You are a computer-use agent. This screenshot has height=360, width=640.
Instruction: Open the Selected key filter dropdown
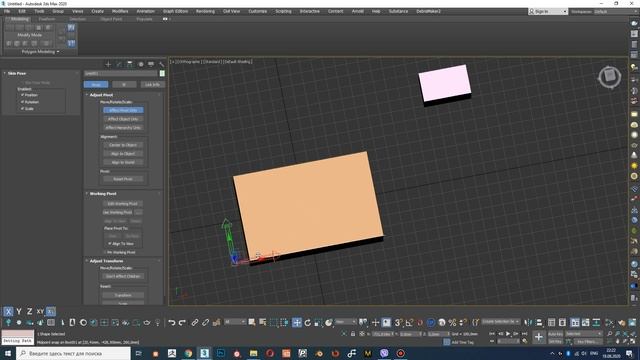pos(584,334)
